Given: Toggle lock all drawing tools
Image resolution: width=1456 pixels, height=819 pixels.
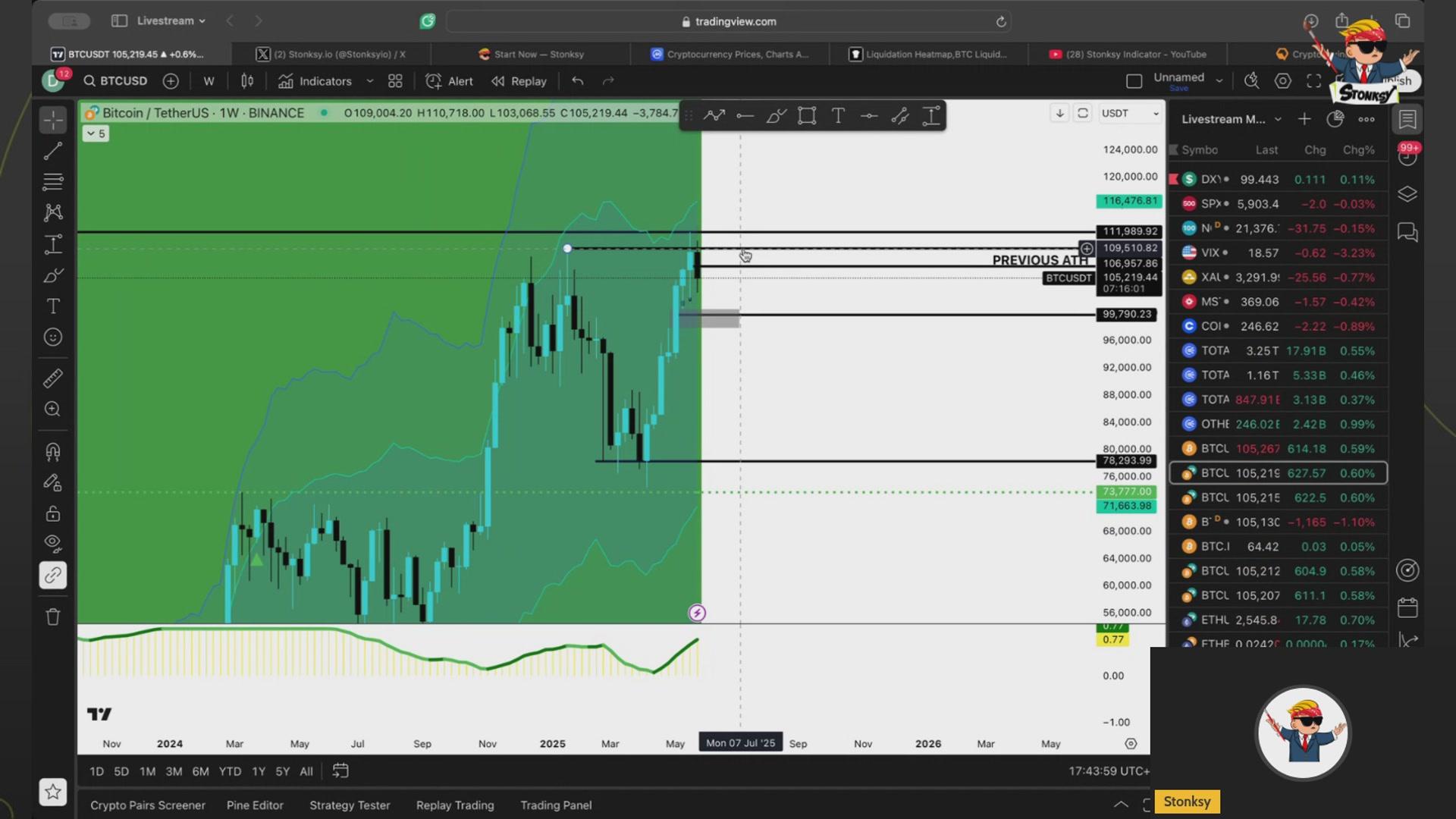Looking at the screenshot, I should pyautogui.click(x=52, y=513).
